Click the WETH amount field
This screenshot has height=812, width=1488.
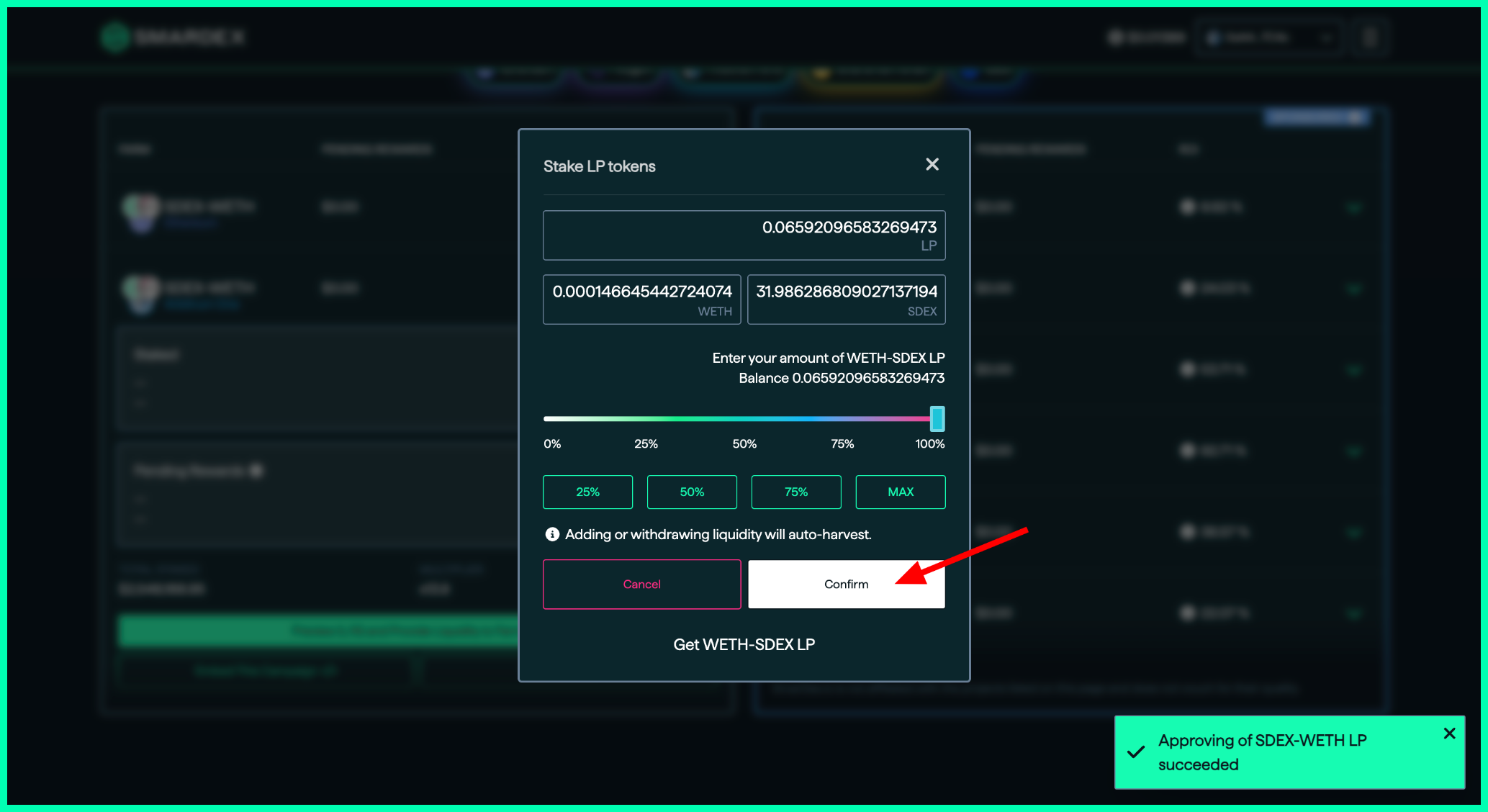click(641, 299)
